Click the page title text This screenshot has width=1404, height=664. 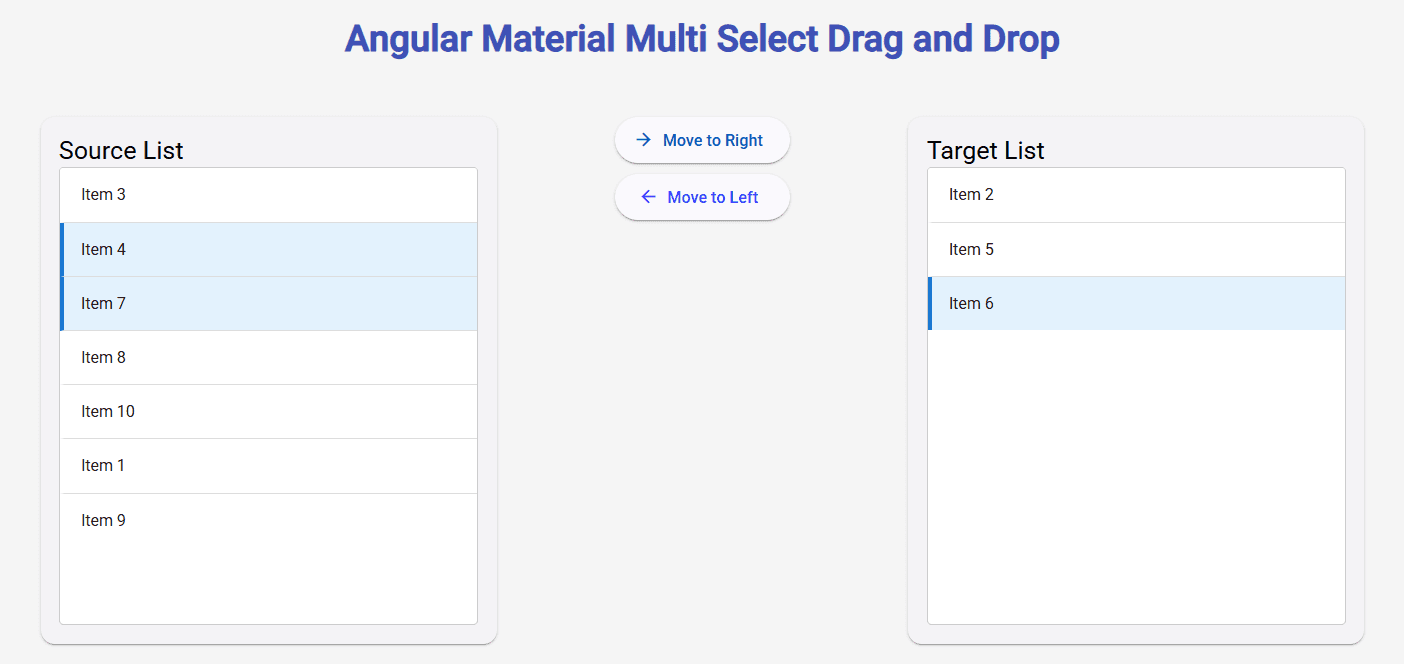click(702, 38)
